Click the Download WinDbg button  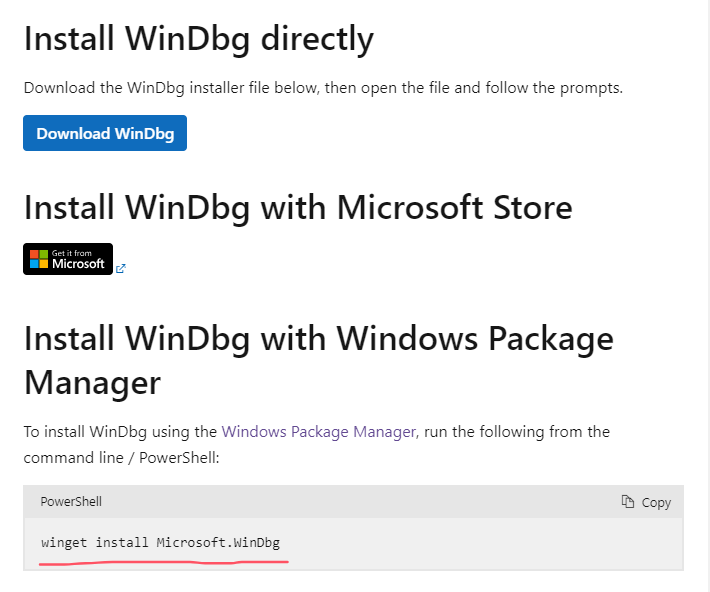[104, 133]
